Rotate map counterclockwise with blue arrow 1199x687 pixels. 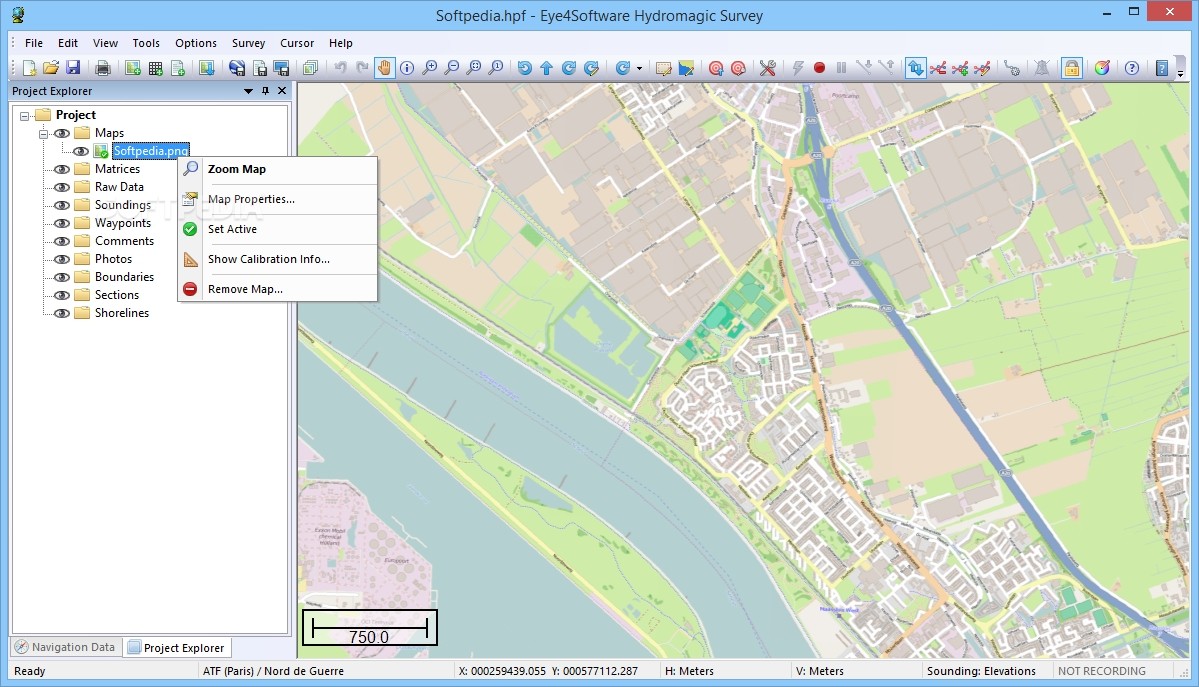pos(525,68)
